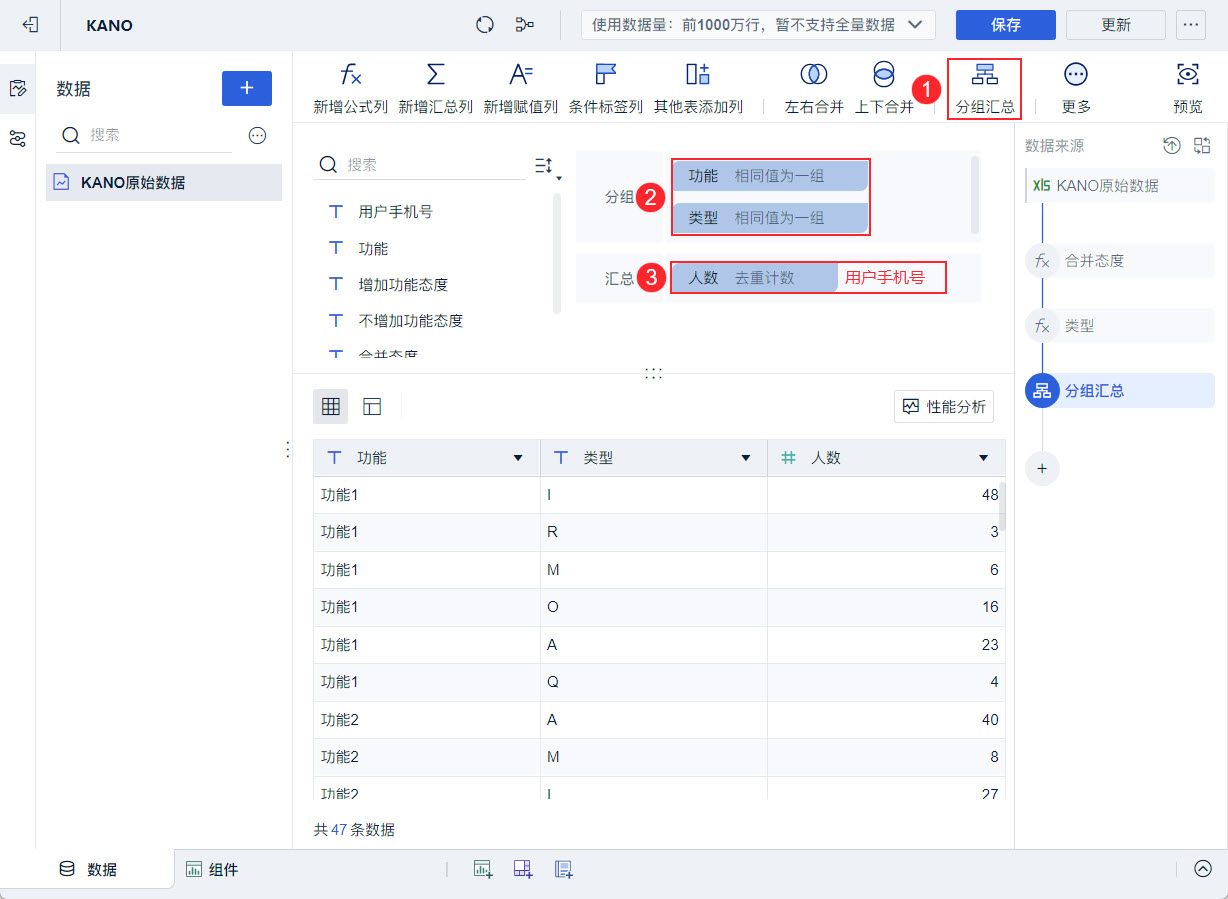Click the blue plus add data button

tap(247, 88)
